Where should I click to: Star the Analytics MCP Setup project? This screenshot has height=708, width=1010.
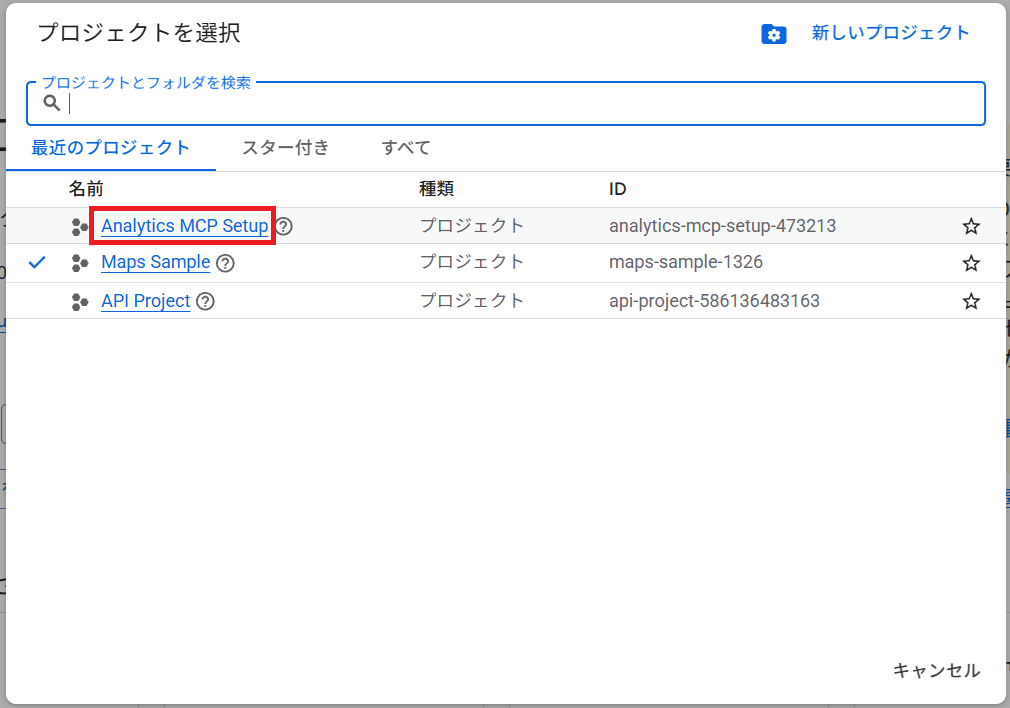(970, 226)
